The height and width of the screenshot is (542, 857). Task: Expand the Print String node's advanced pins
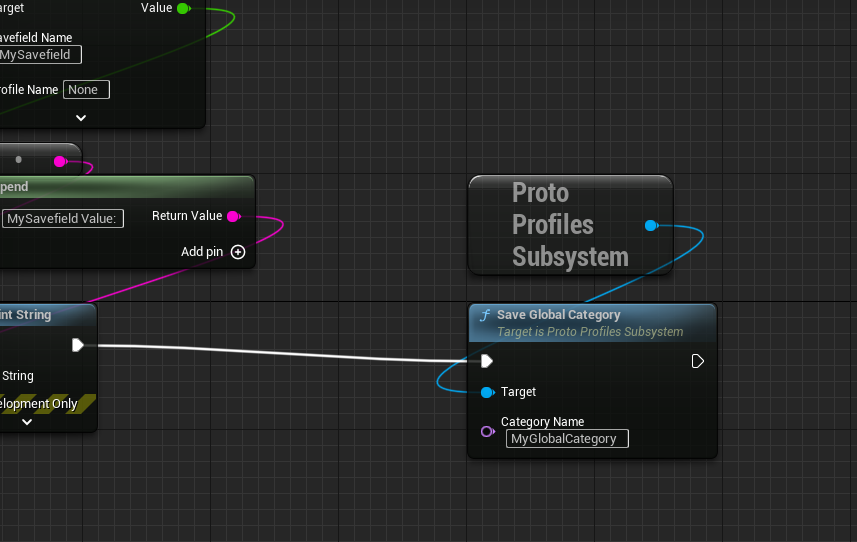27,422
